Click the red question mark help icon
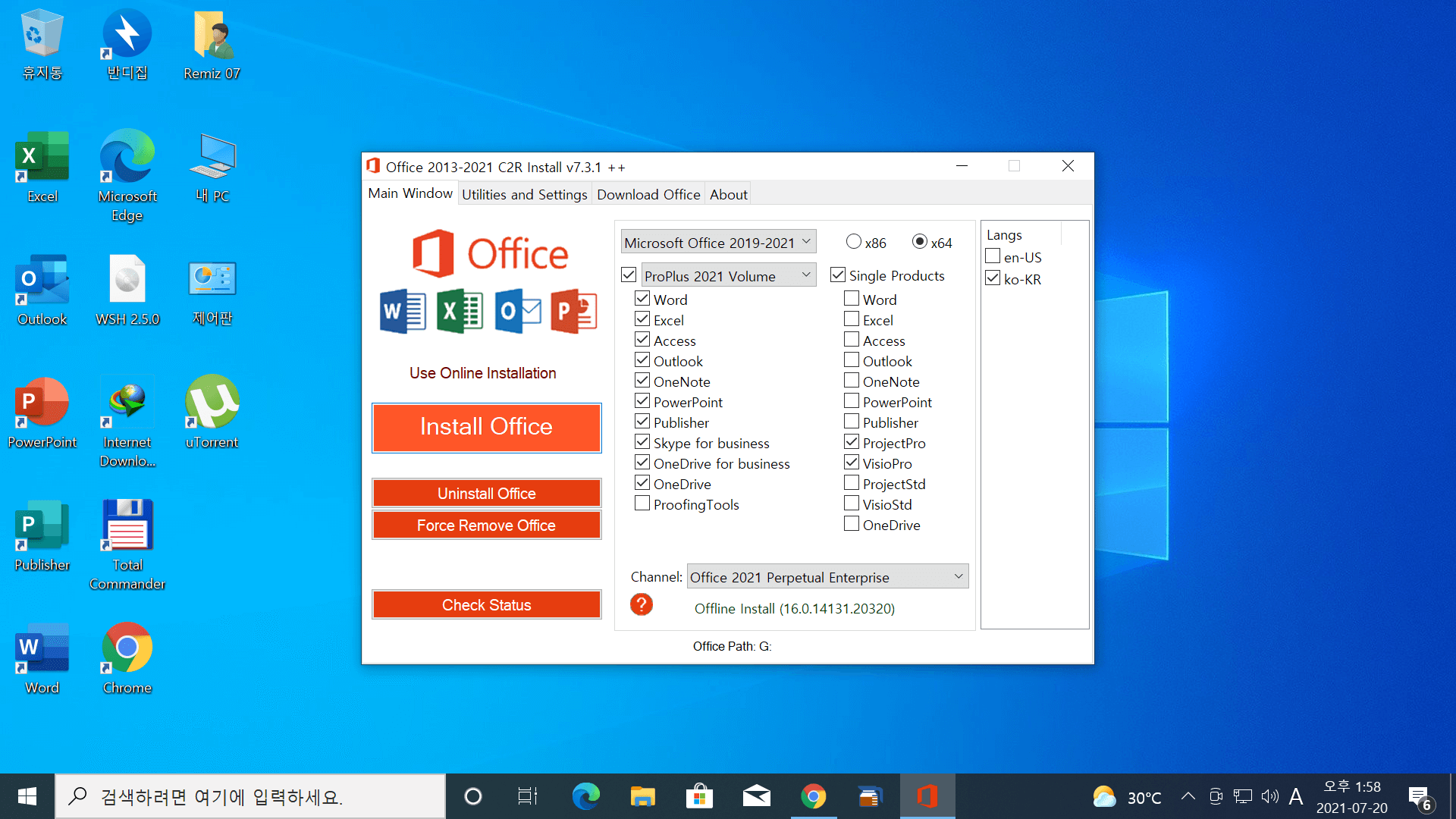 (642, 604)
